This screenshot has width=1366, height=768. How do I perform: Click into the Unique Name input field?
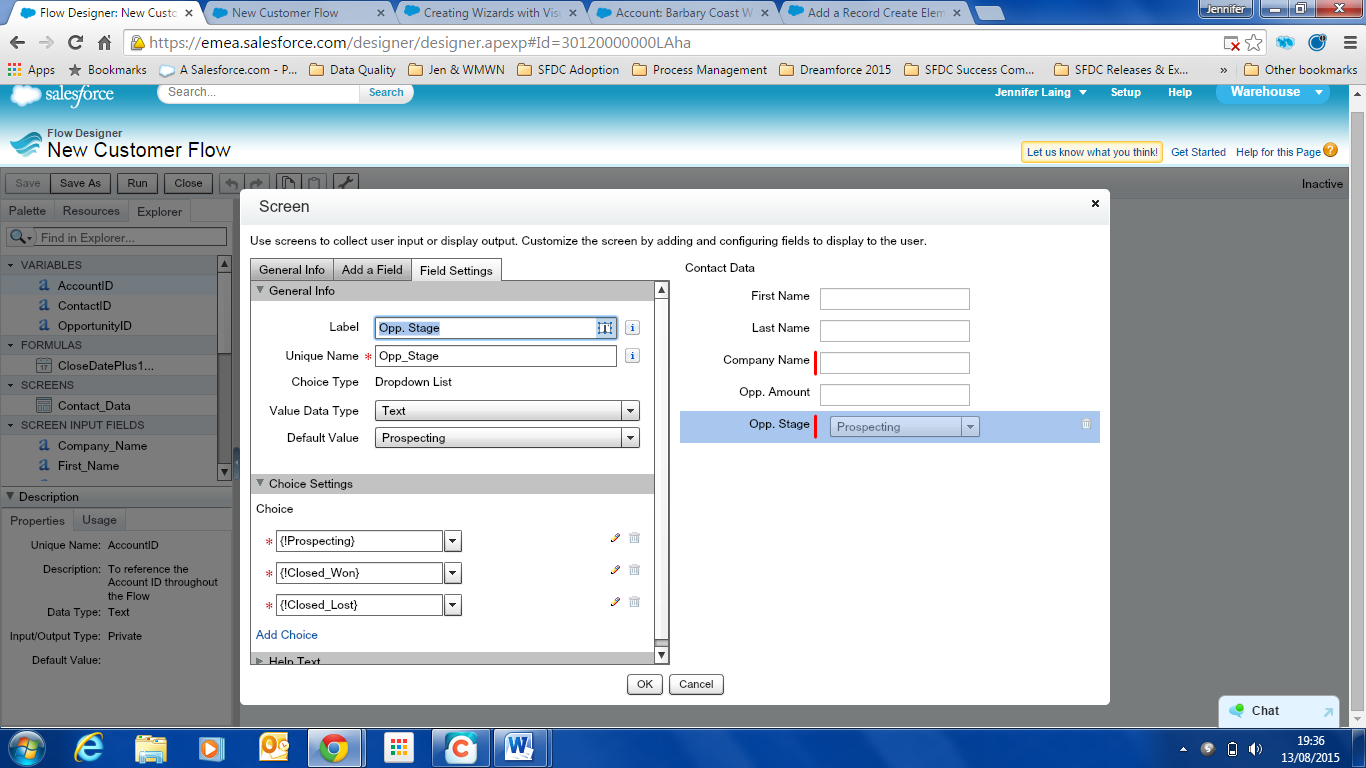coord(496,356)
